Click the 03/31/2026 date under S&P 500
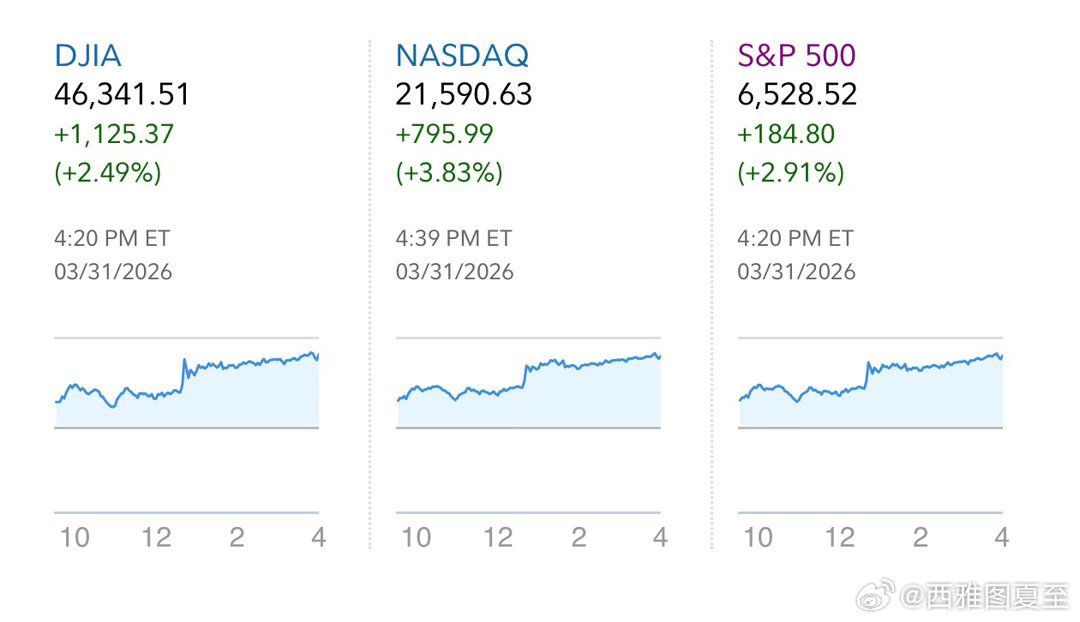The width and height of the screenshot is (1080, 622). (x=796, y=271)
